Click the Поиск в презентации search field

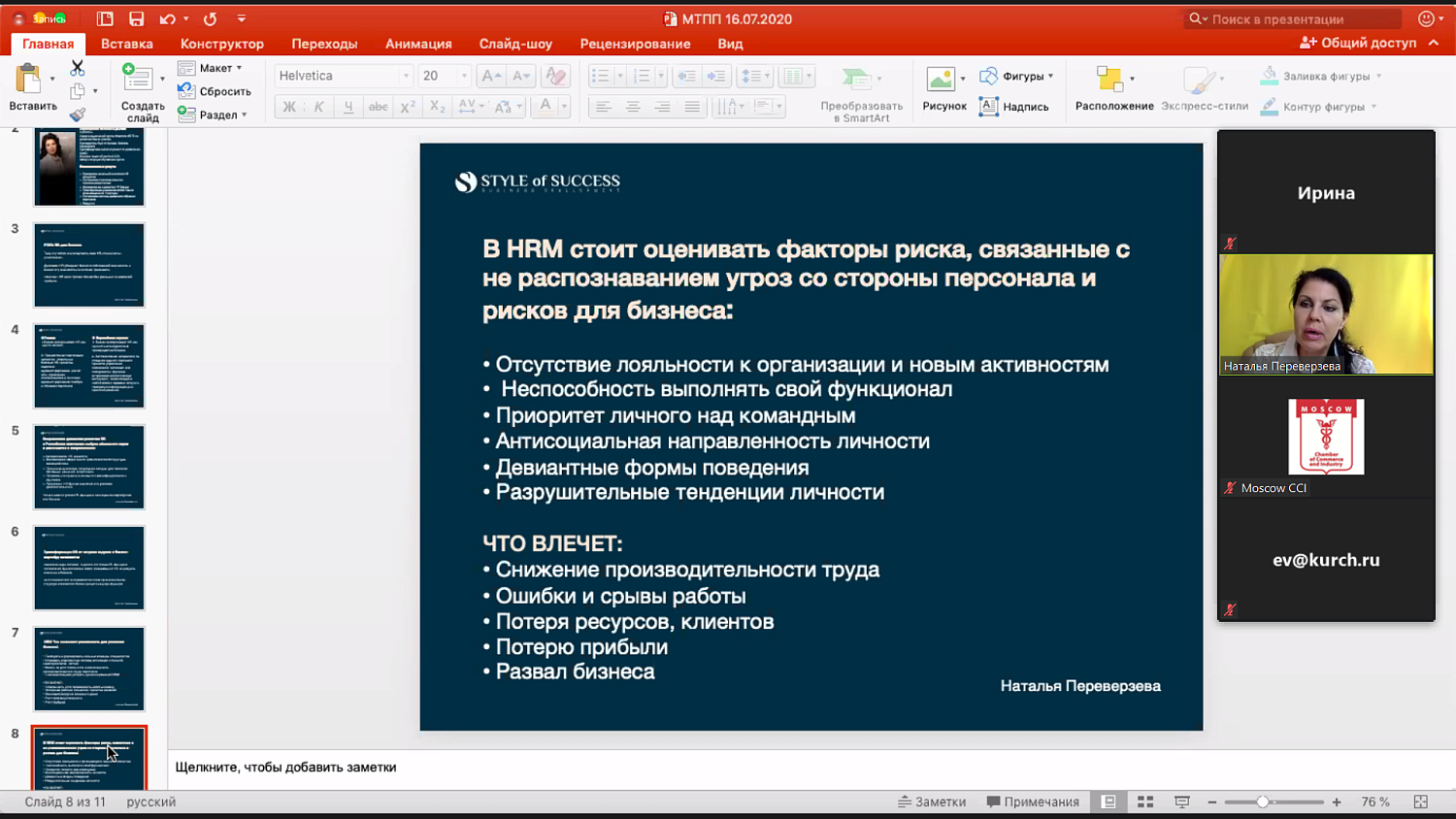click(1293, 18)
